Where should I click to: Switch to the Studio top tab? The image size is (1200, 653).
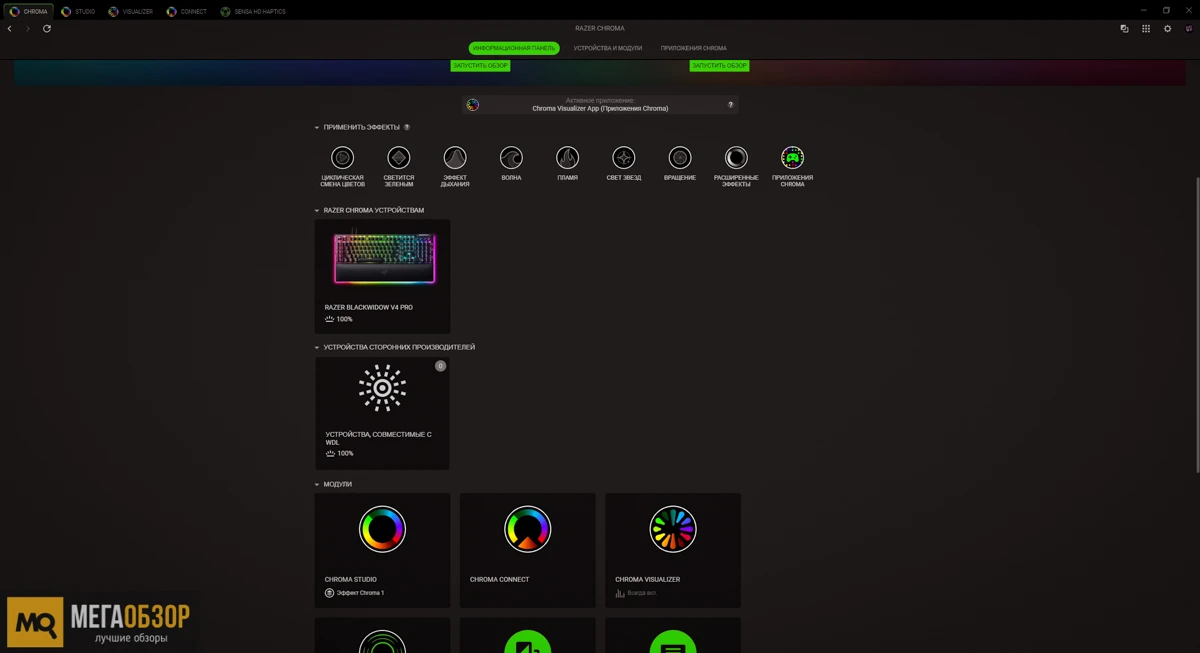coord(78,11)
